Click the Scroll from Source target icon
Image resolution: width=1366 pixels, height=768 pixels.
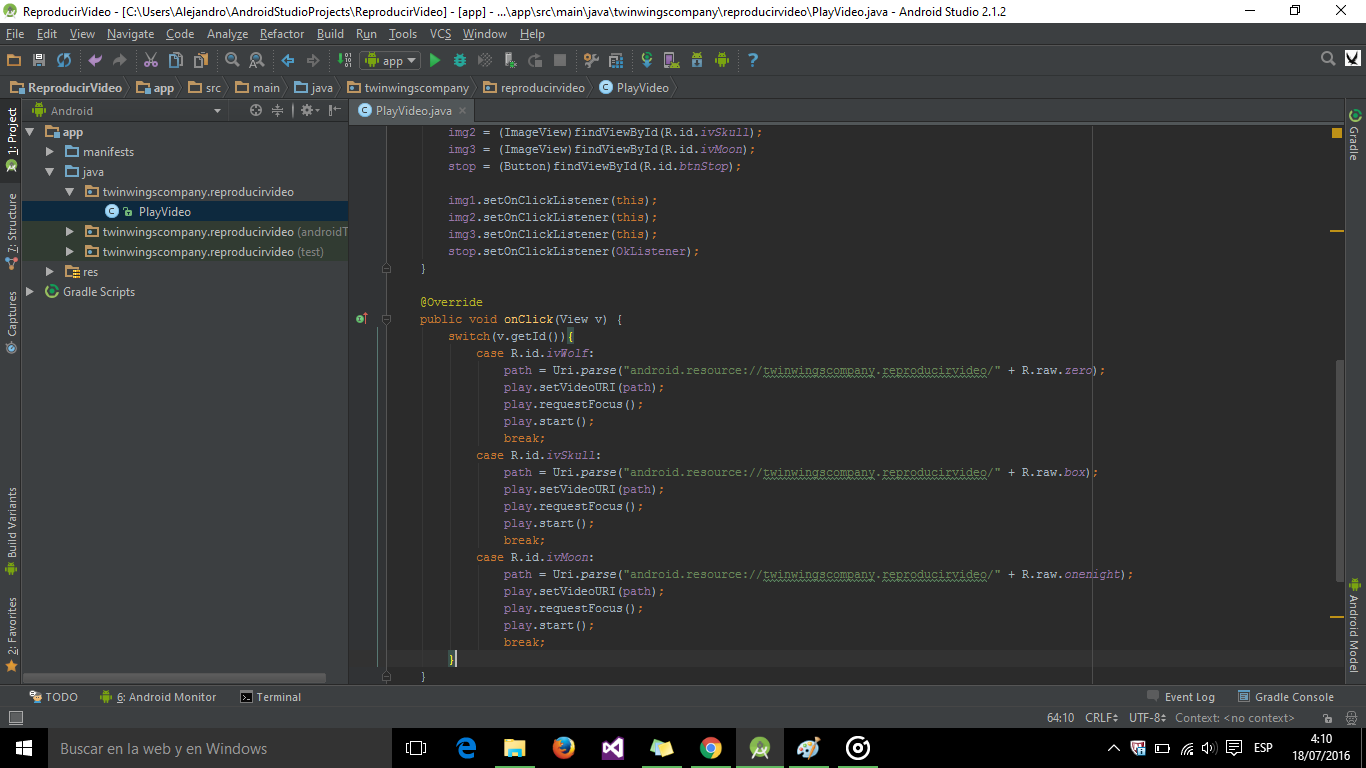point(256,110)
